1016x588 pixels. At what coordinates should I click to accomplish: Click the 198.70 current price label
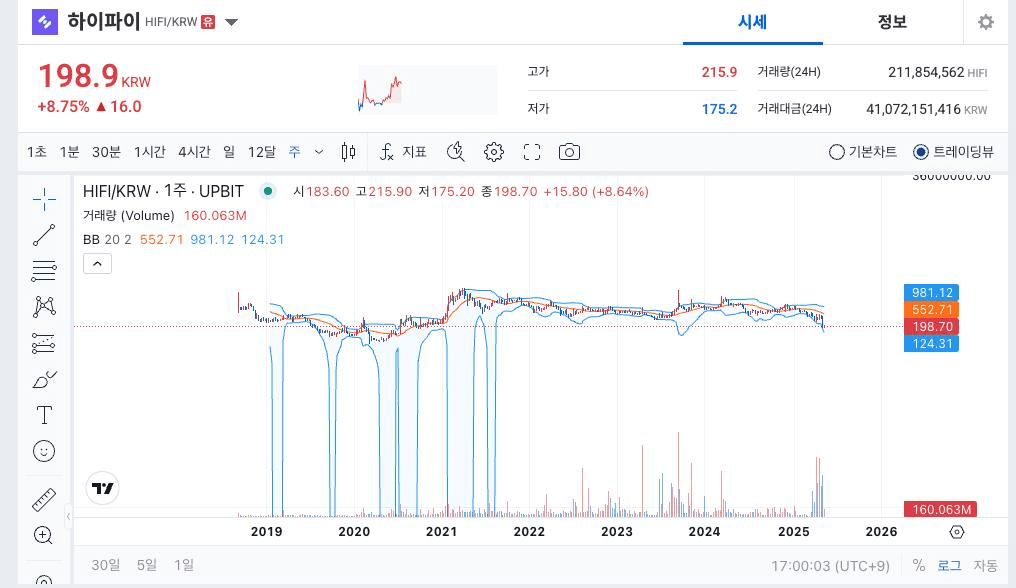point(931,327)
